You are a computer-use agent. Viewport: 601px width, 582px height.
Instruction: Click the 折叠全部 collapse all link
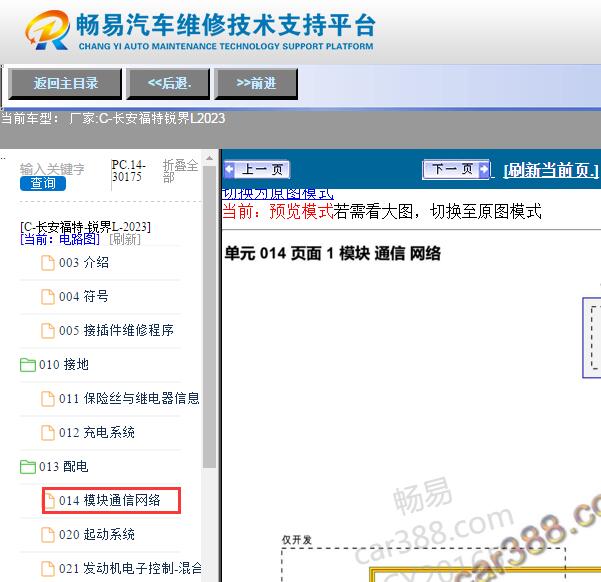point(180,171)
